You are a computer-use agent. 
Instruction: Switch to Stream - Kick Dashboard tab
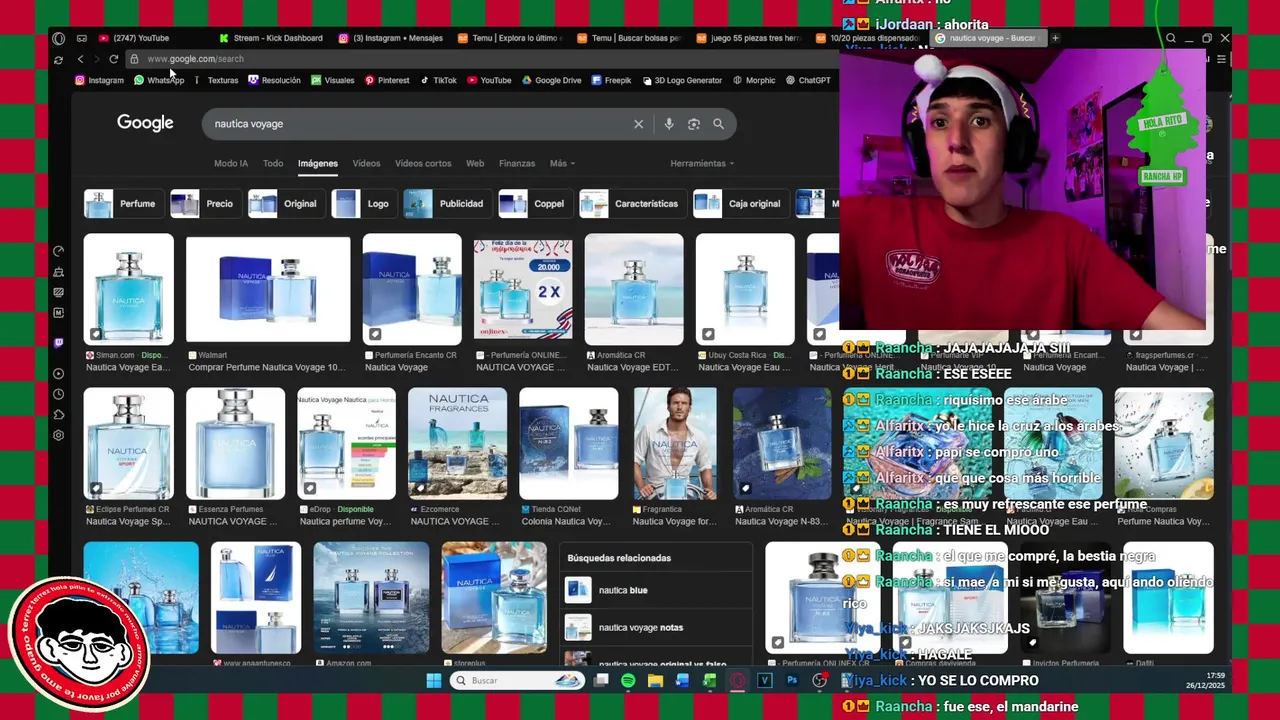tap(270, 38)
